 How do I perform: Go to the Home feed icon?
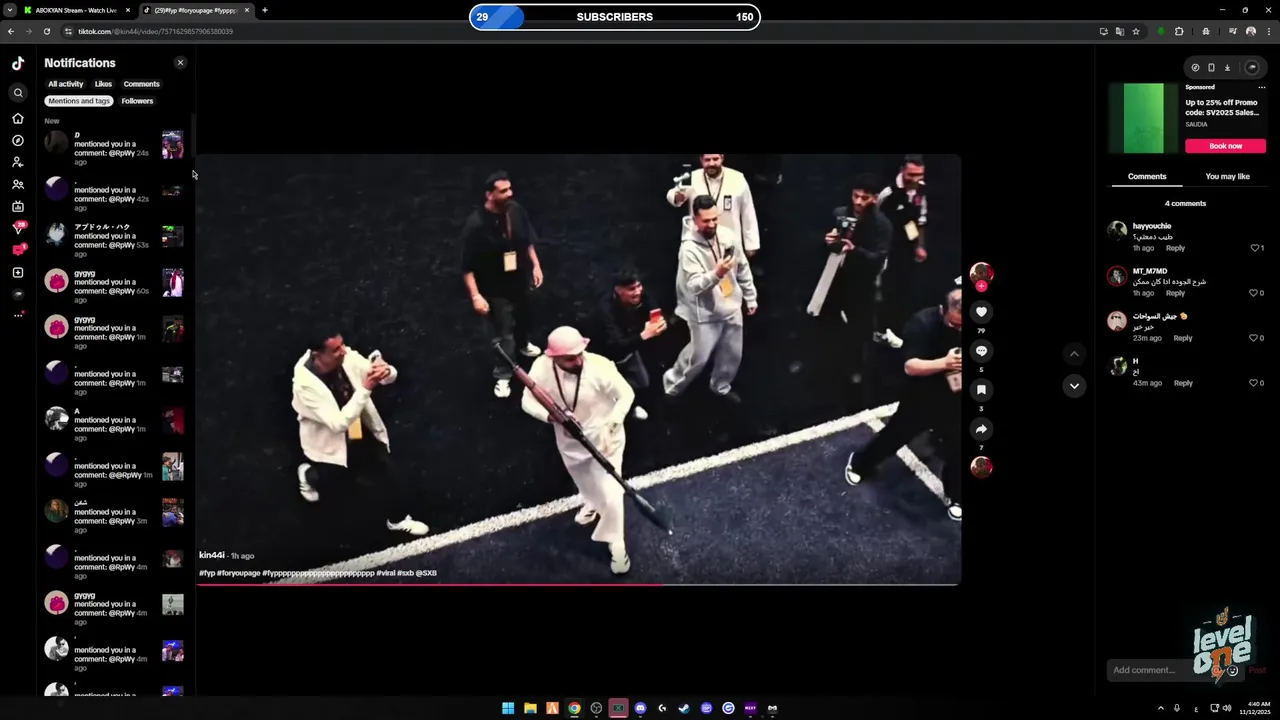click(18, 118)
